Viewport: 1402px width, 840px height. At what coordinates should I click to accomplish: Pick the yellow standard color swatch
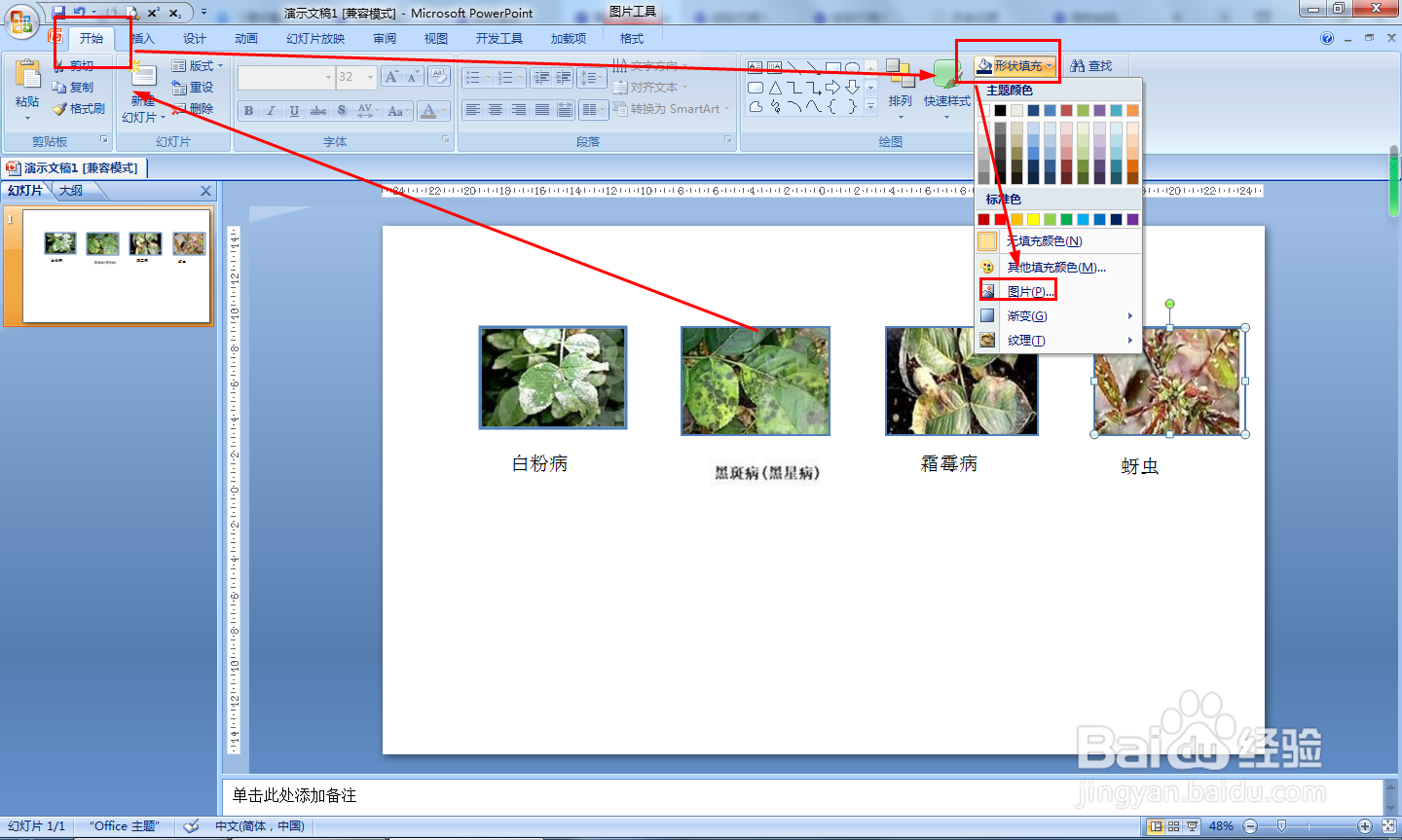click(1033, 219)
